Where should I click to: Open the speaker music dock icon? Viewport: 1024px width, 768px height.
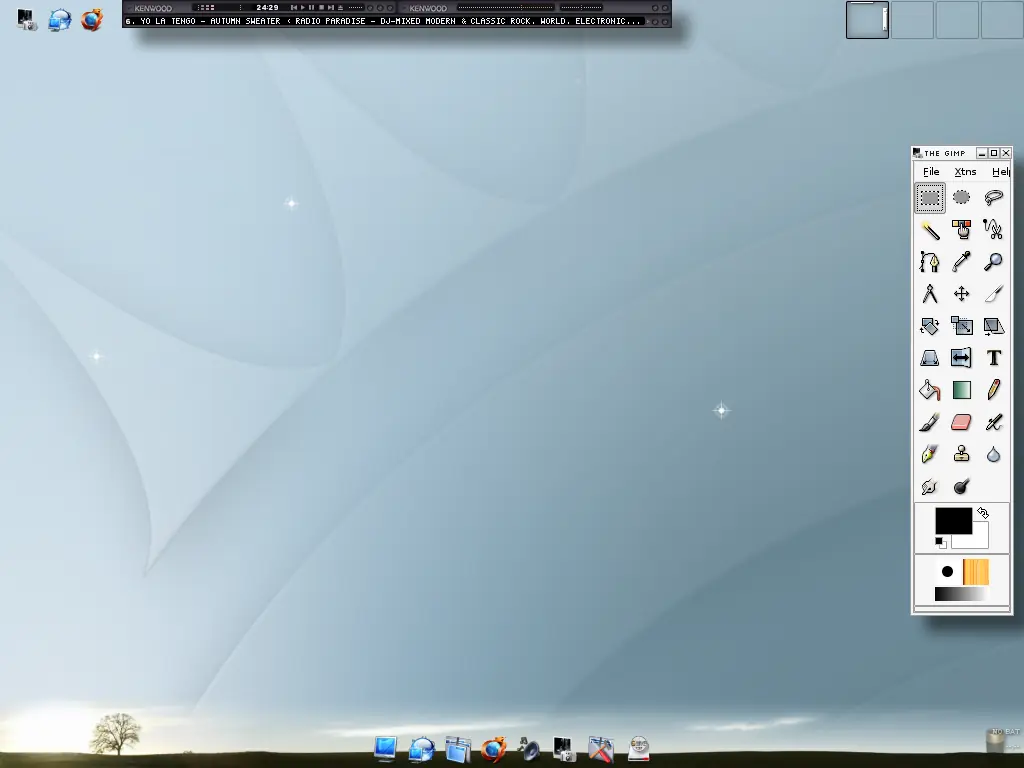tap(529, 749)
